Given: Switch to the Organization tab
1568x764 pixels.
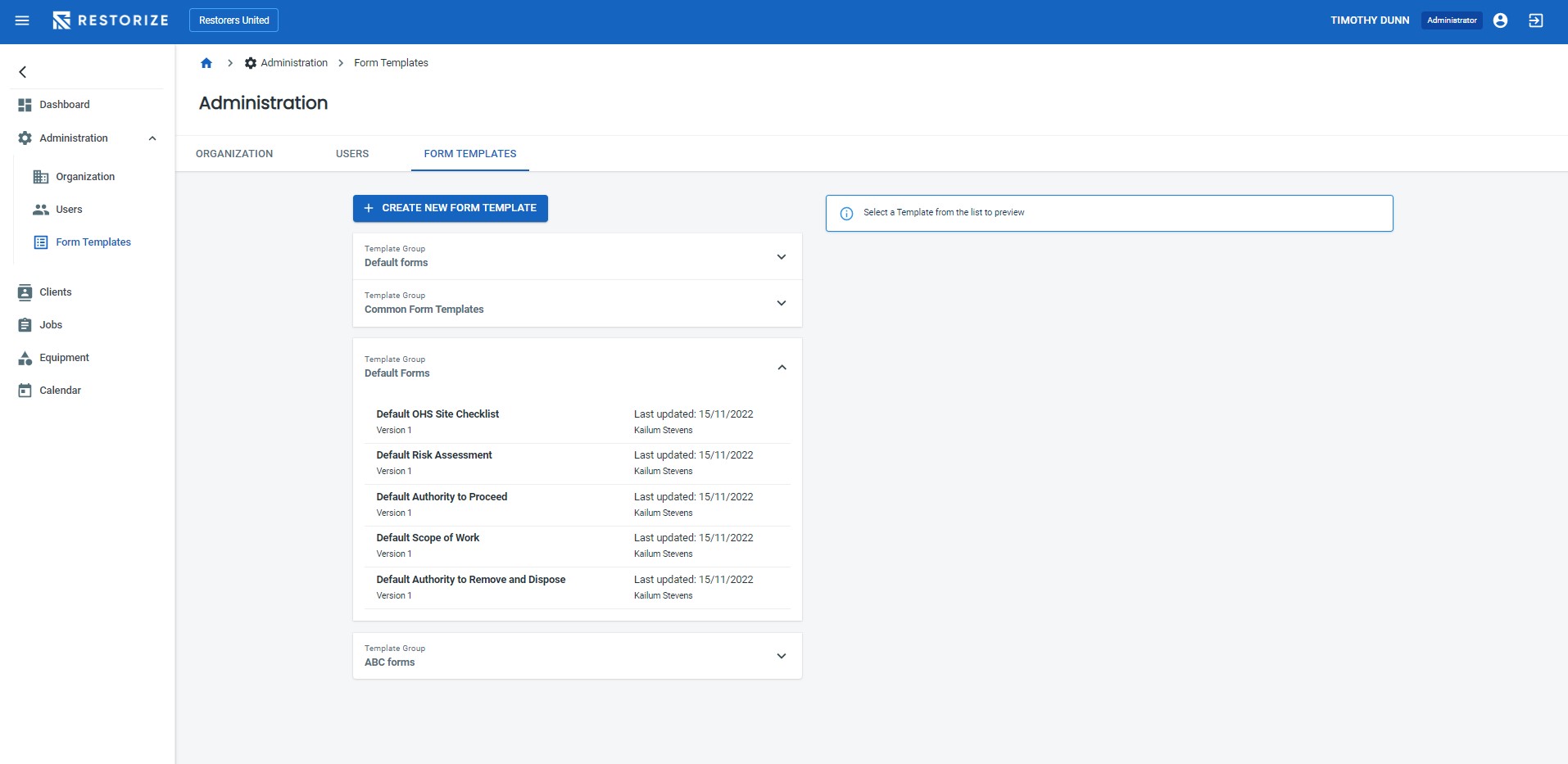Looking at the screenshot, I should 234,154.
